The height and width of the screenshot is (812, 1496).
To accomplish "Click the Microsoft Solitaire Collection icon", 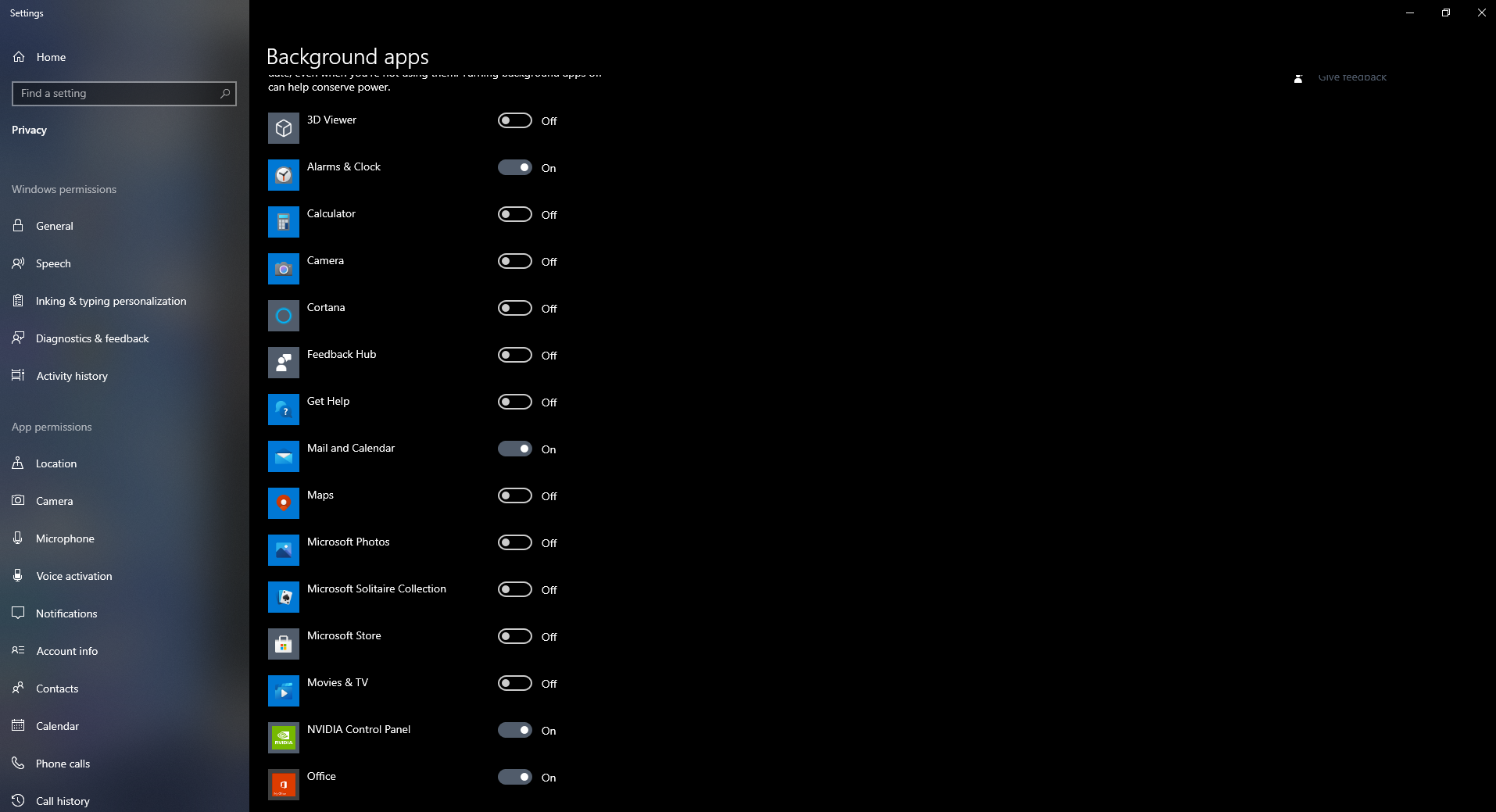I will tap(284, 597).
